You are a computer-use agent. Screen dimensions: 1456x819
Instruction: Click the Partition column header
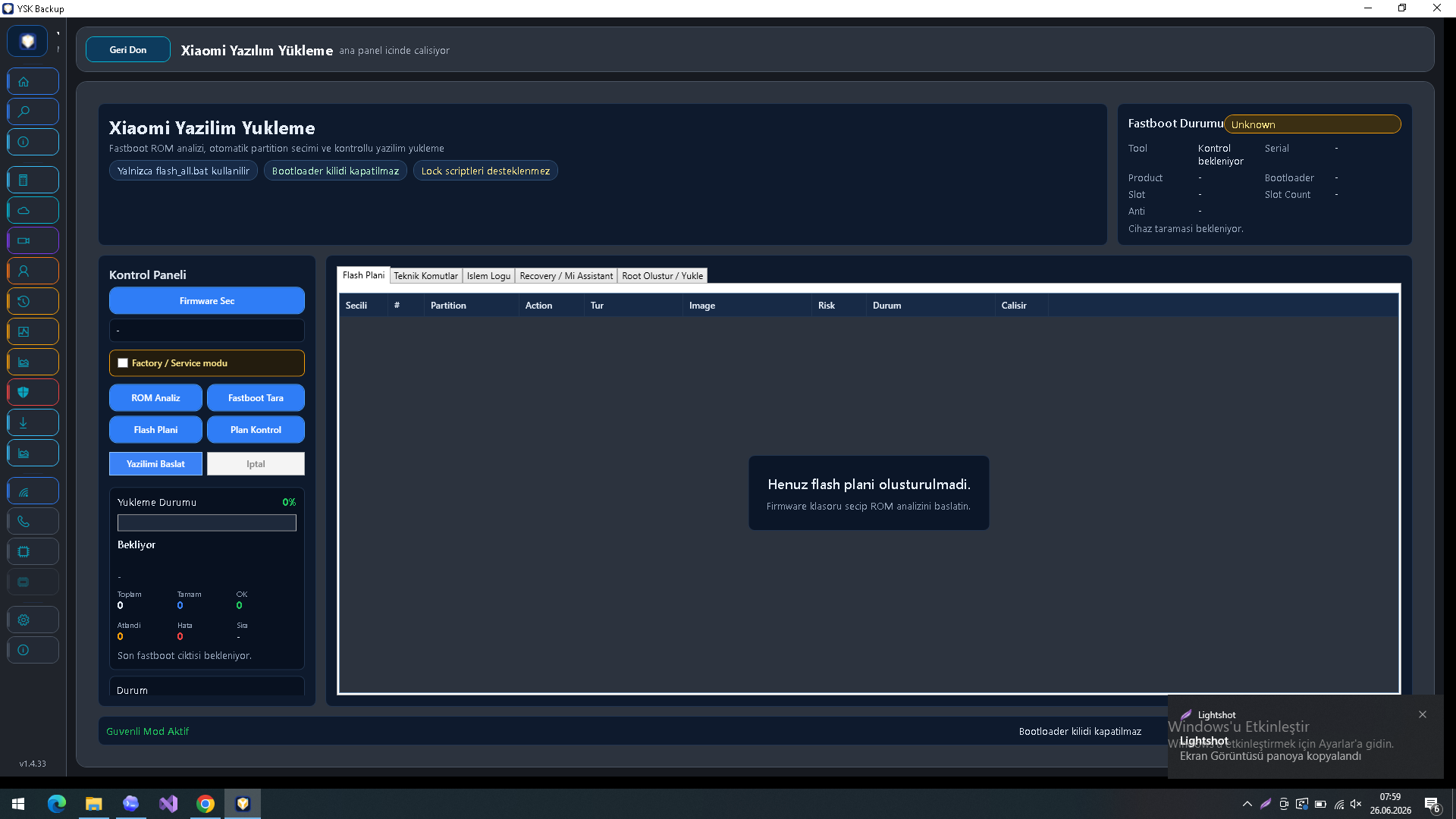[472, 306]
